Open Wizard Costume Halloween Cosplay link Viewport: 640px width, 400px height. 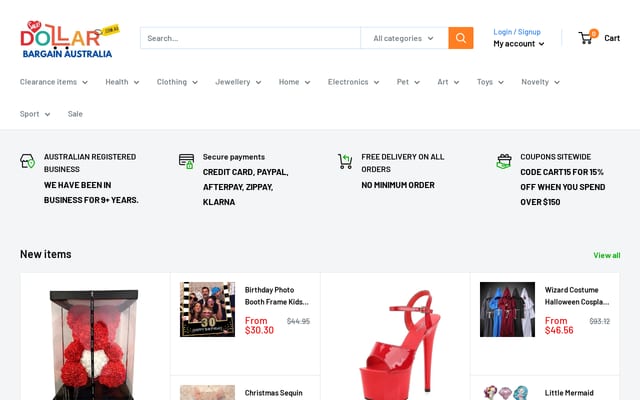tap(577, 296)
